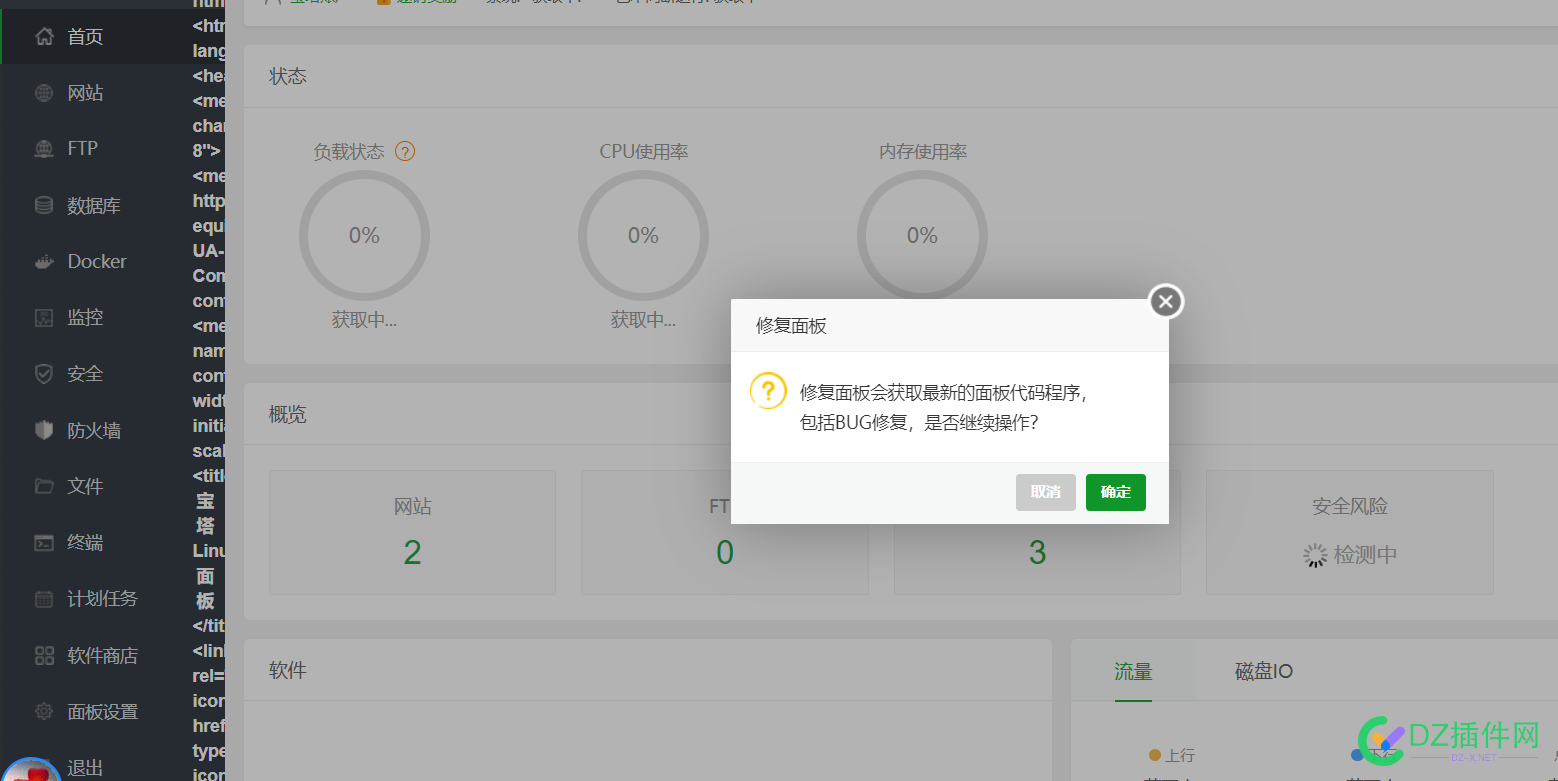Click the 状态 section heading
Viewport: 1558px width, 781px height.
click(288, 76)
